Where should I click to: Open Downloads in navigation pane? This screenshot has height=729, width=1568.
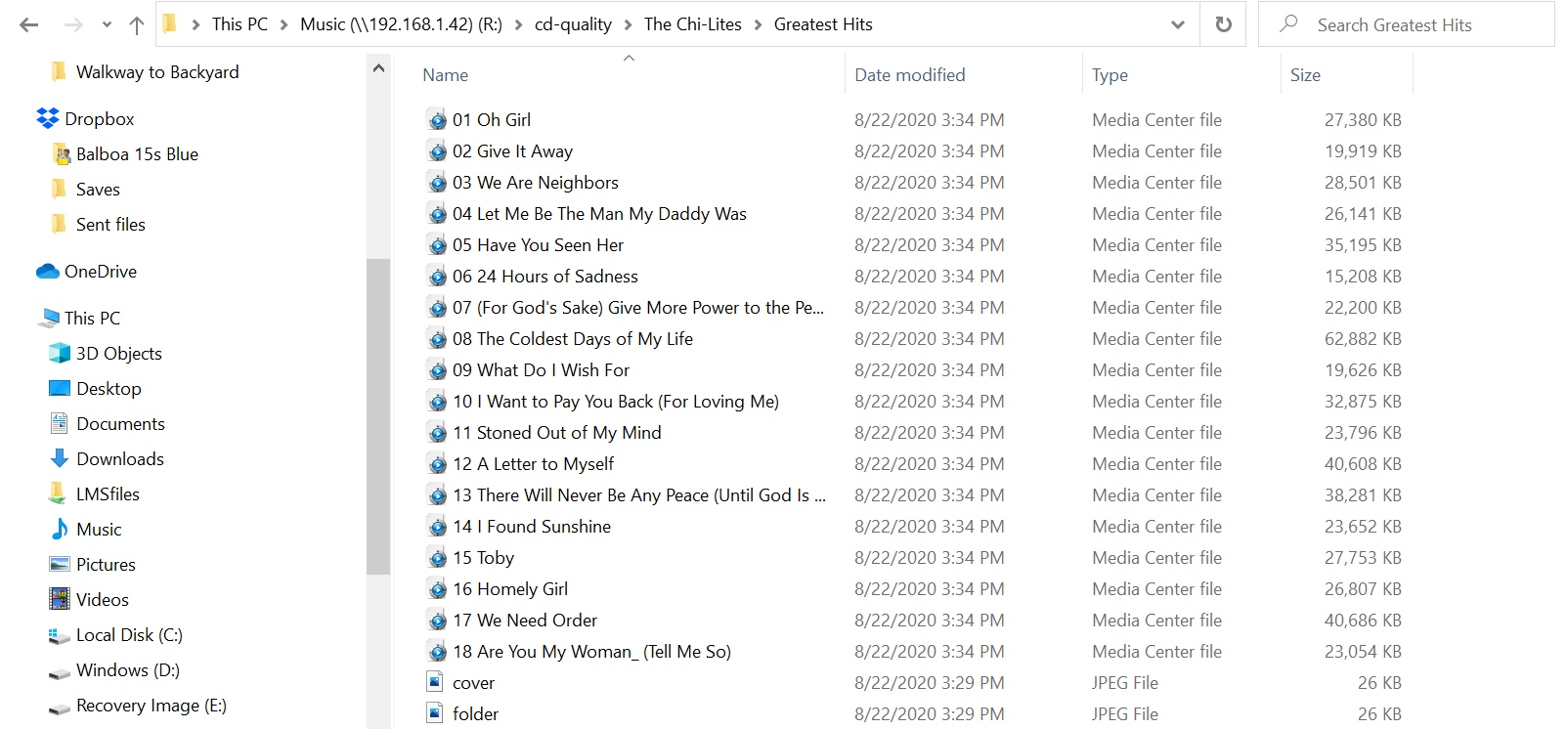pos(119,459)
